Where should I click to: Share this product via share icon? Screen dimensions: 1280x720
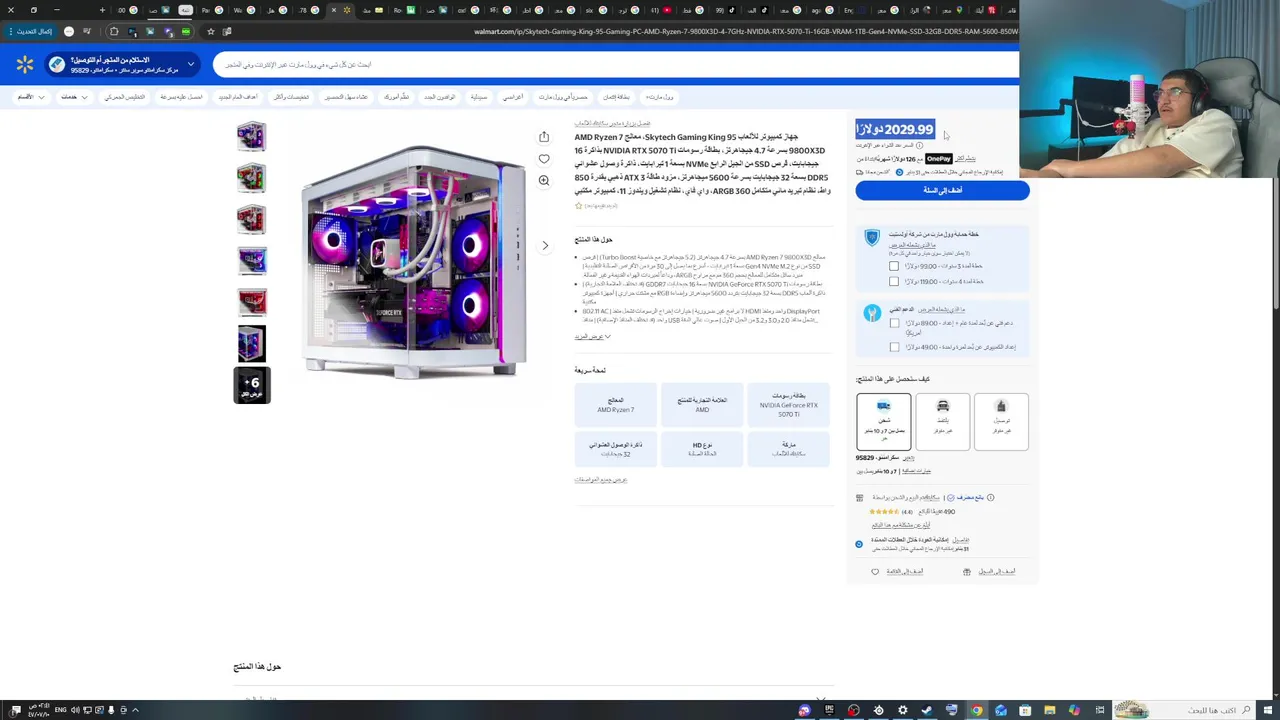pos(544,137)
